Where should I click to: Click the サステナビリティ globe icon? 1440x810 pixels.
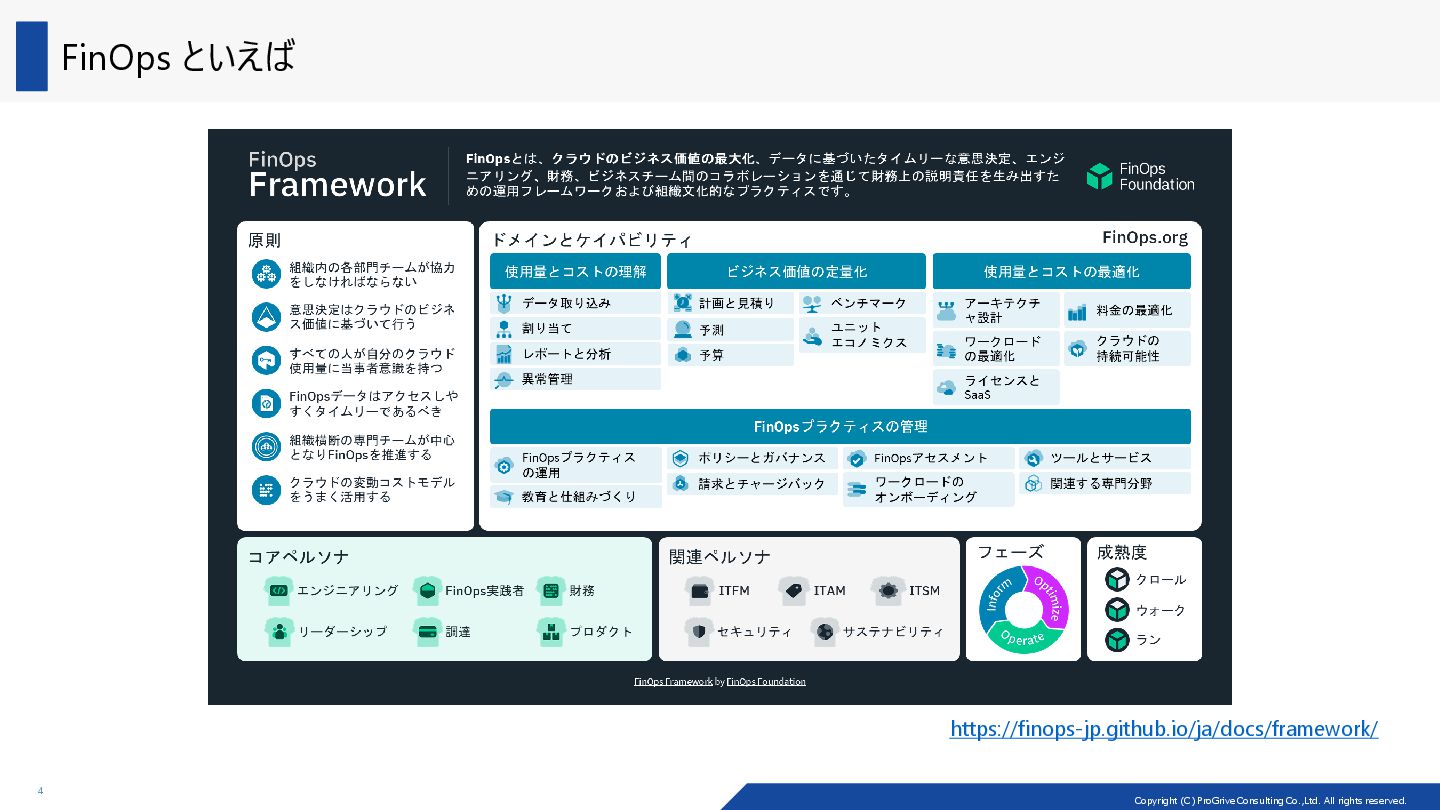[x=824, y=631]
